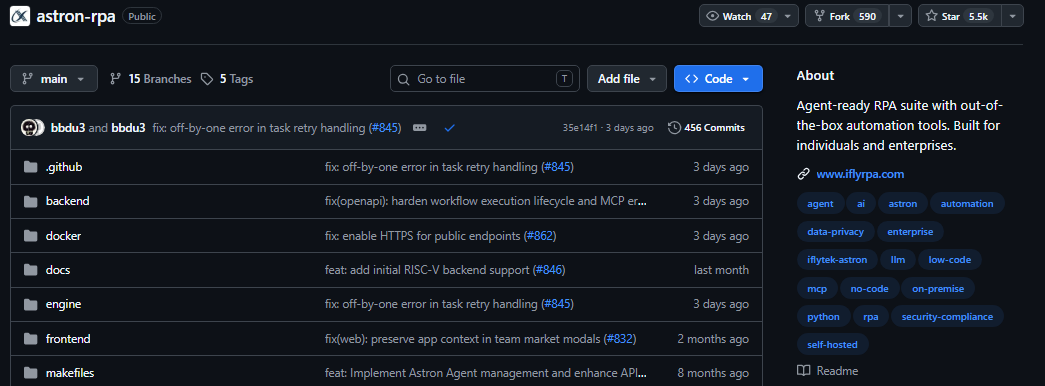Viewport: 1045px width, 386px height.
Task: Click the docker folder icon
Action: pos(30,236)
